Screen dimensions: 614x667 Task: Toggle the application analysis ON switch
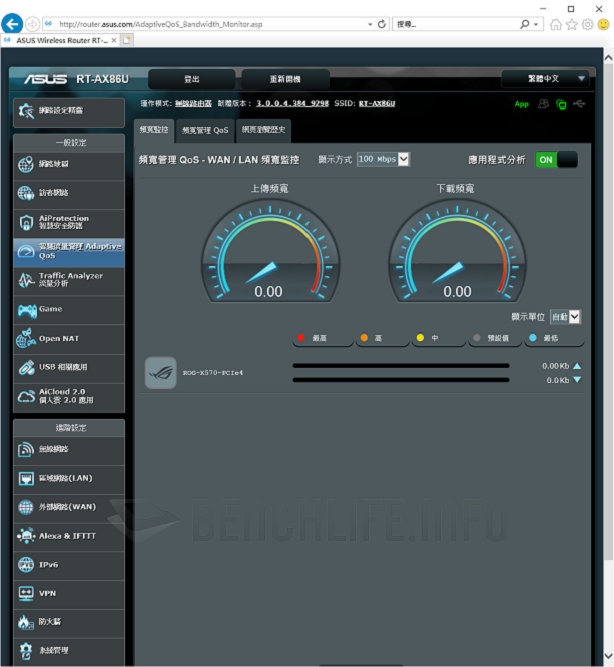(557, 160)
